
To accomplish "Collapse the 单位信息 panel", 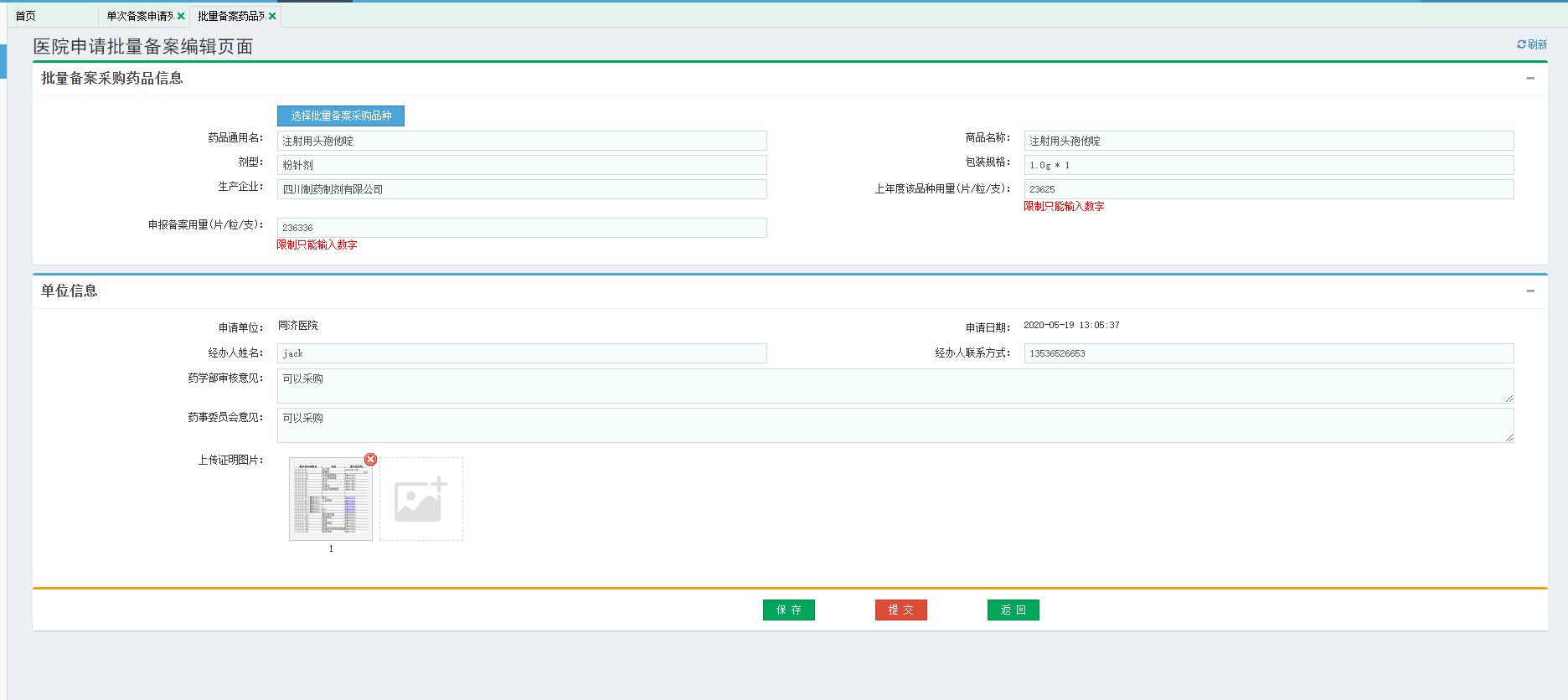I will [1530, 291].
